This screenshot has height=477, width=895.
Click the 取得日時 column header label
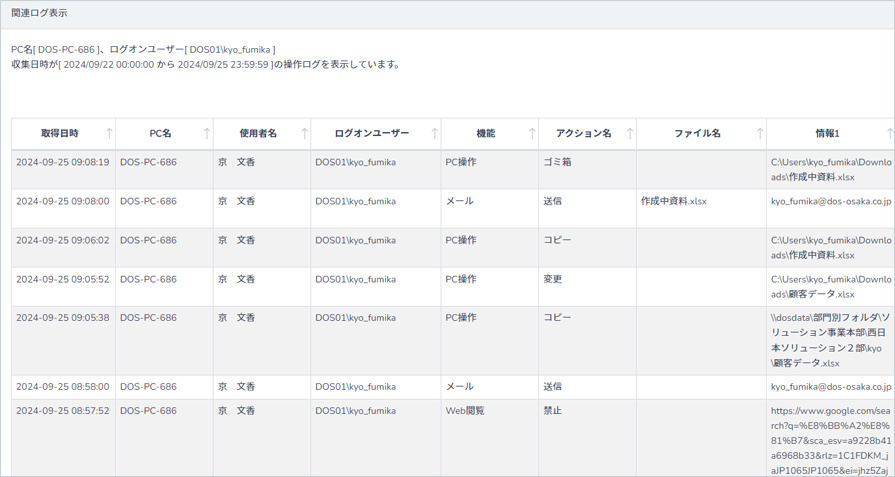point(59,134)
